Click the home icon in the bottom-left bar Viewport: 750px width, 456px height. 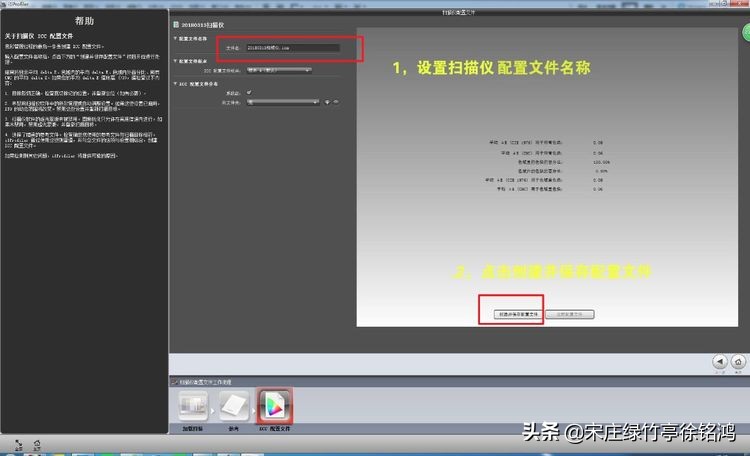(x=37, y=444)
